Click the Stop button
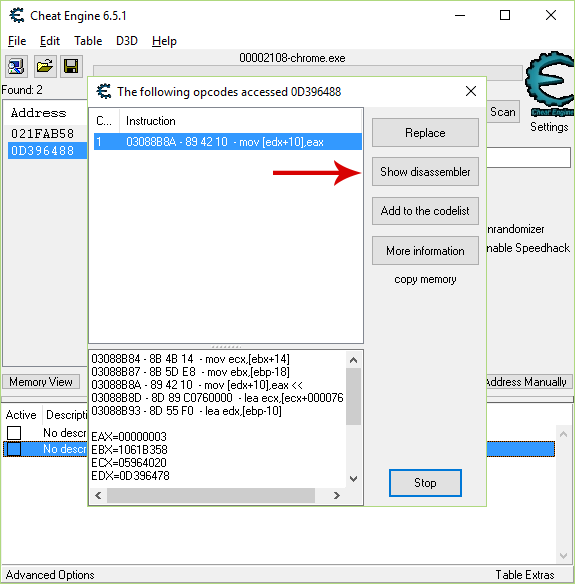The width and height of the screenshot is (575, 584). click(x=425, y=483)
